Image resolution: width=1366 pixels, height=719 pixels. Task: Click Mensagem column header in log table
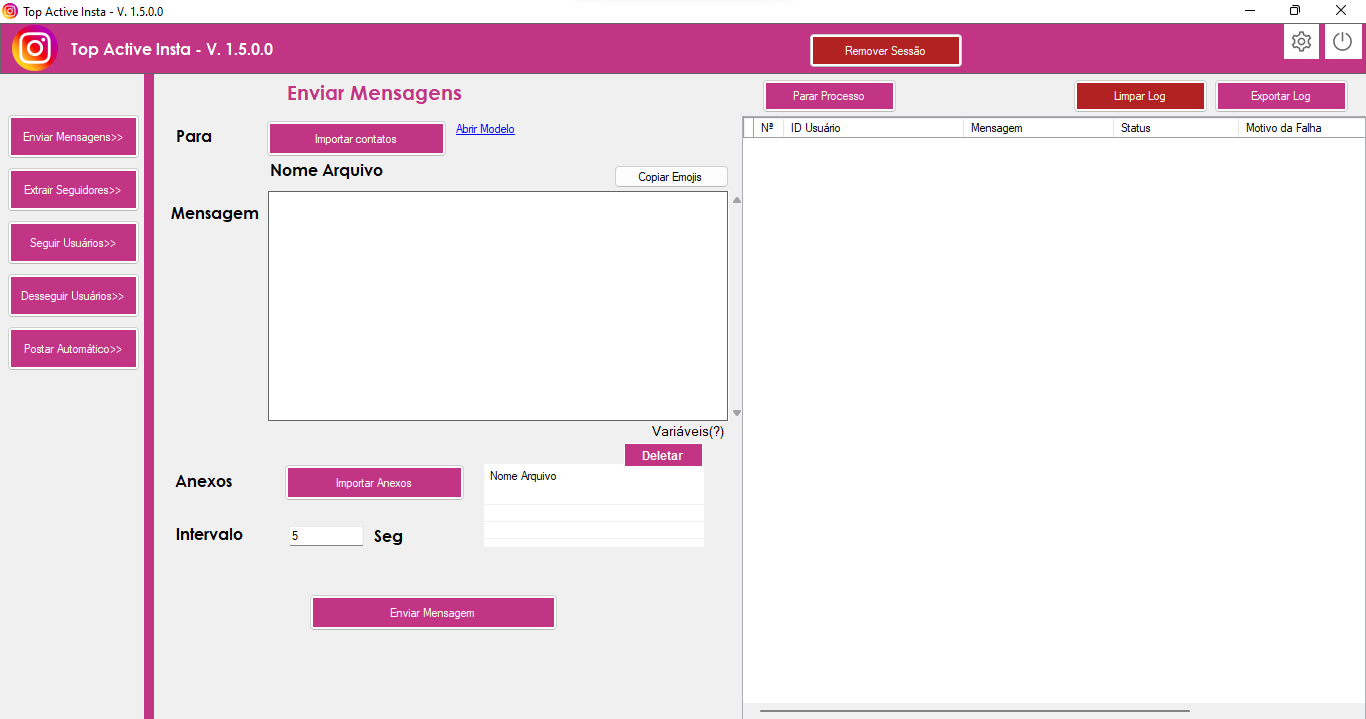click(1039, 128)
